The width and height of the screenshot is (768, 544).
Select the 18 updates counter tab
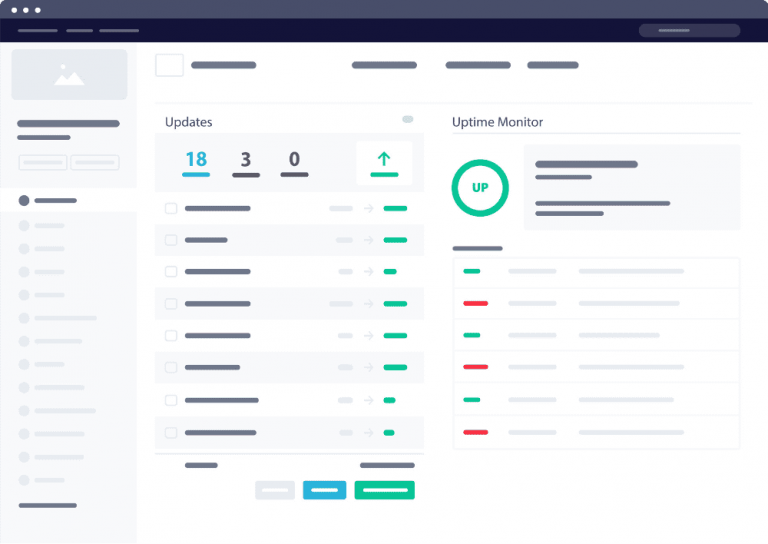pos(196,161)
